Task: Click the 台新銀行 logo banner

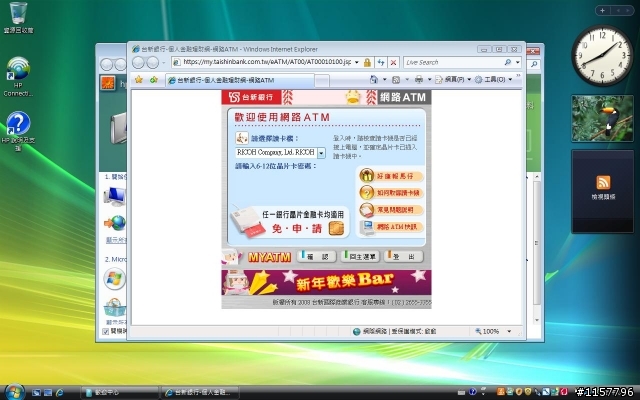Action: click(x=251, y=97)
